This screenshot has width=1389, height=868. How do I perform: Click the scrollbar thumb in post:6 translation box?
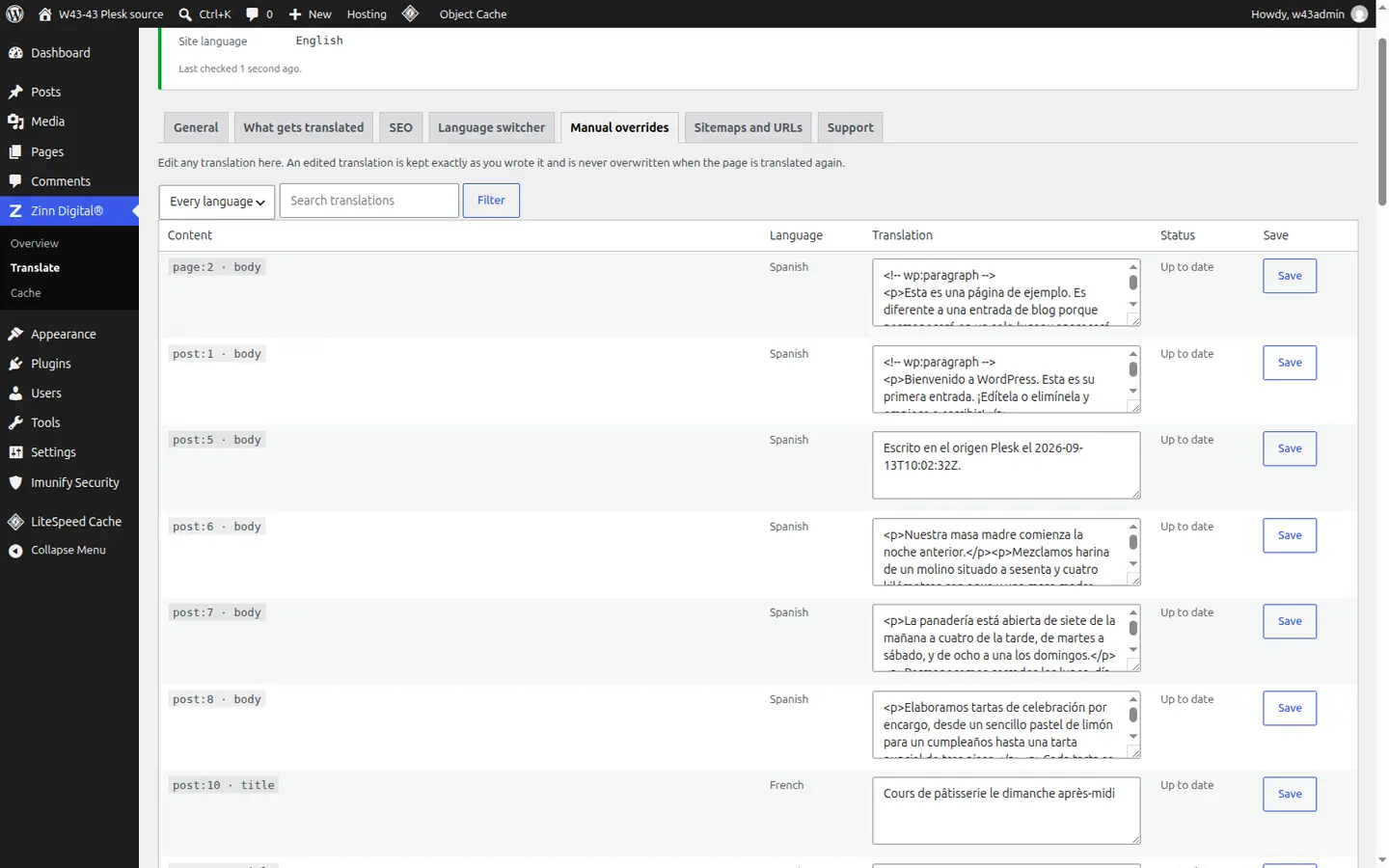point(1133,542)
